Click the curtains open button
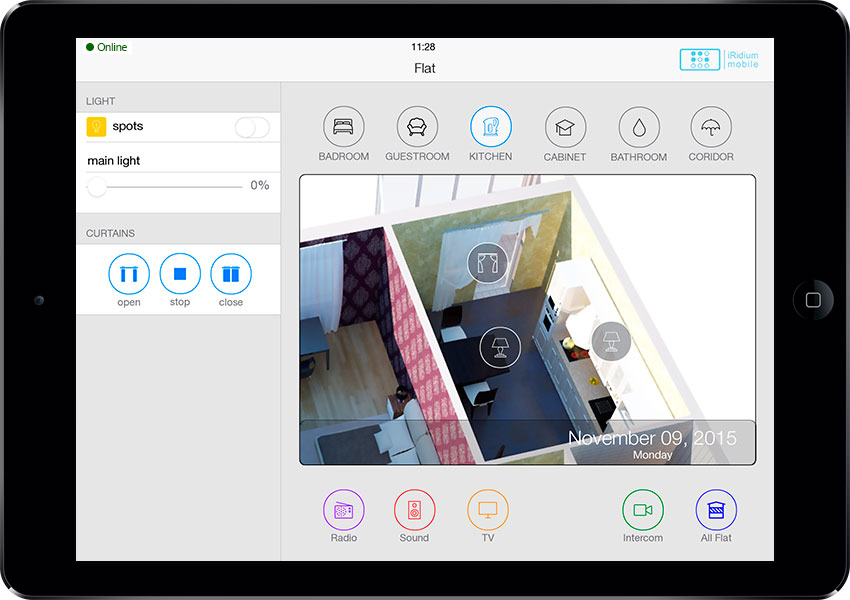Image resolution: width=850 pixels, height=600 pixels. [x=129, y=274]
